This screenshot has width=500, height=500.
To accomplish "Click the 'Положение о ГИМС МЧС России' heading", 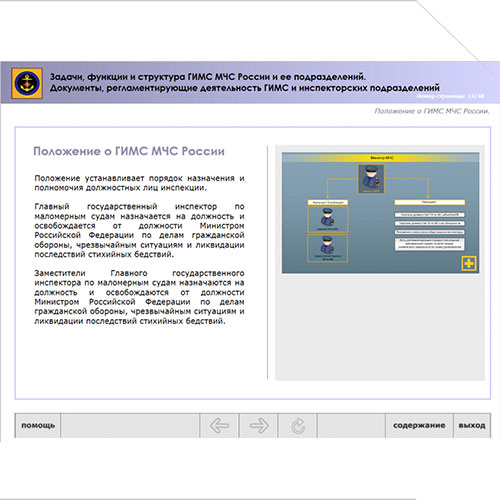I will pos(129,151).
